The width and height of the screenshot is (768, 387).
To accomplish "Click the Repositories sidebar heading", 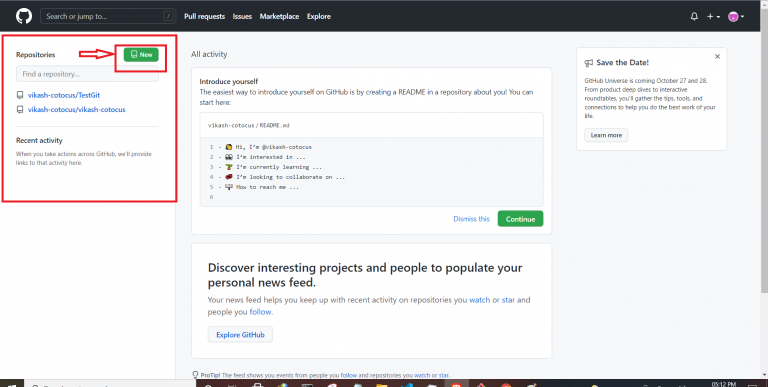I will (x=35, y=55).
